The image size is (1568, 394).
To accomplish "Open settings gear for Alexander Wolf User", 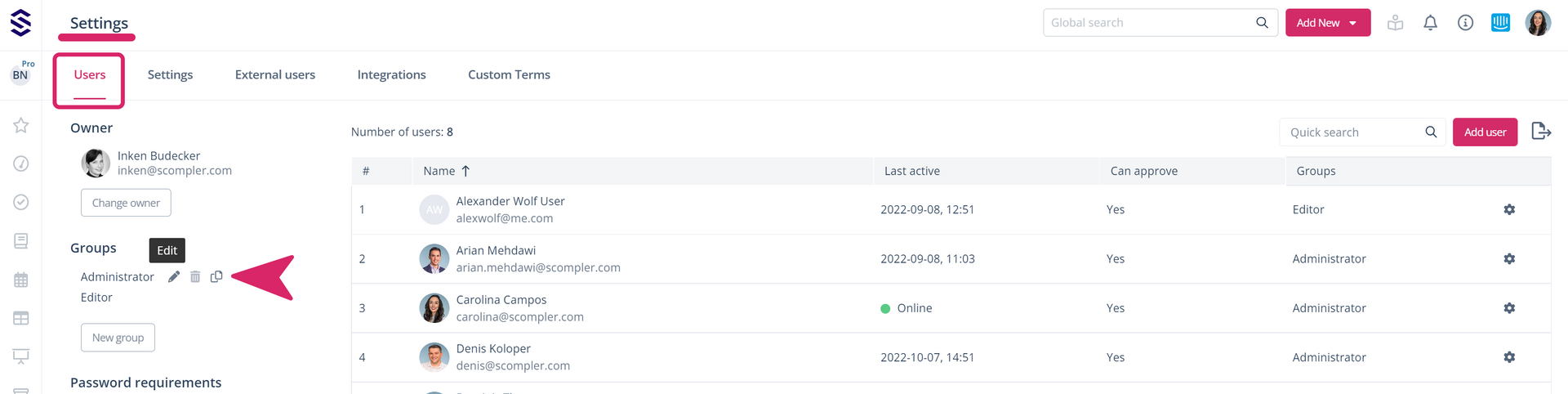I will pyautogui.click(x=1509, y=210).
